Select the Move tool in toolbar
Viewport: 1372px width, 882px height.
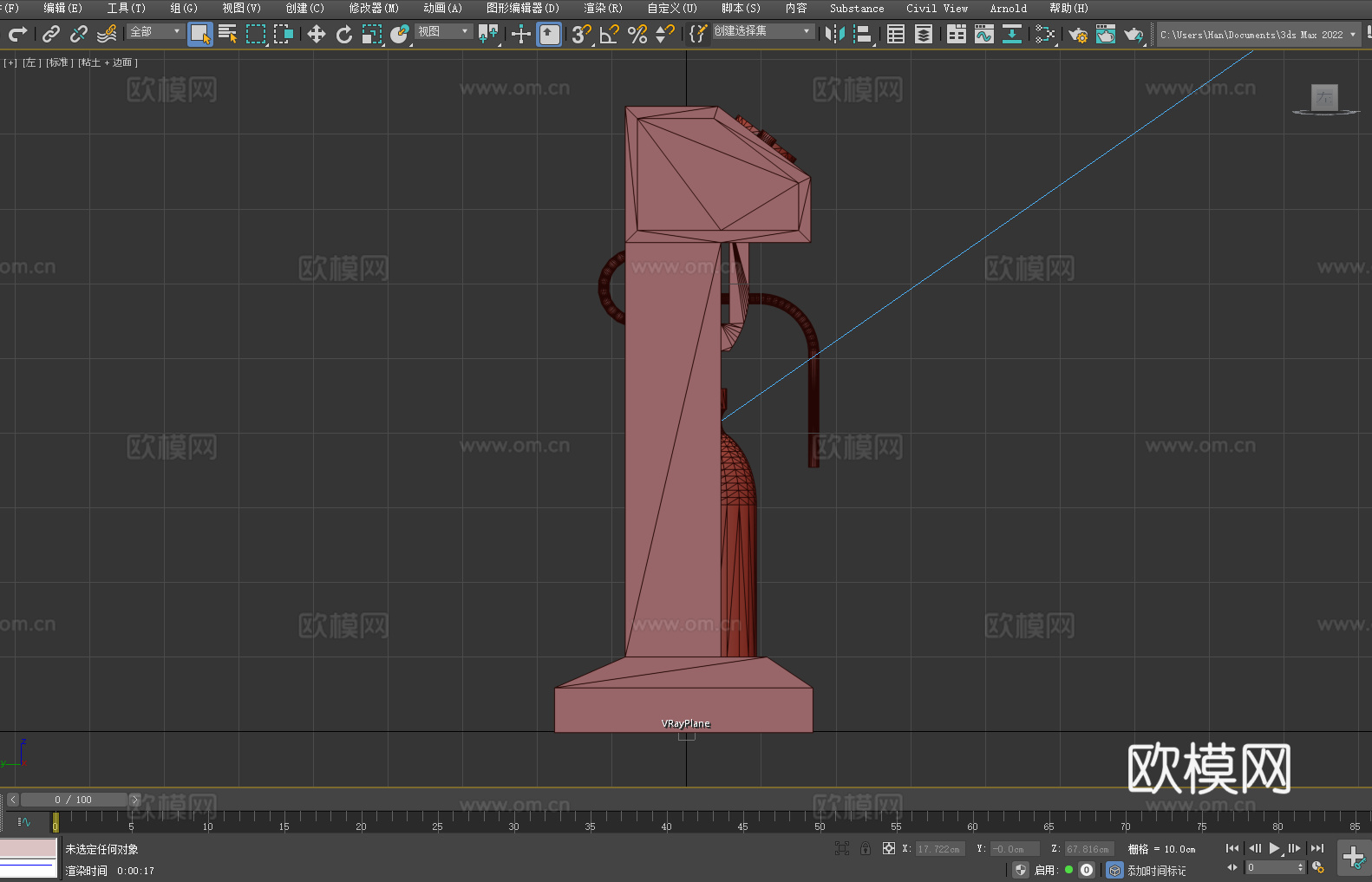click(316, 34)
